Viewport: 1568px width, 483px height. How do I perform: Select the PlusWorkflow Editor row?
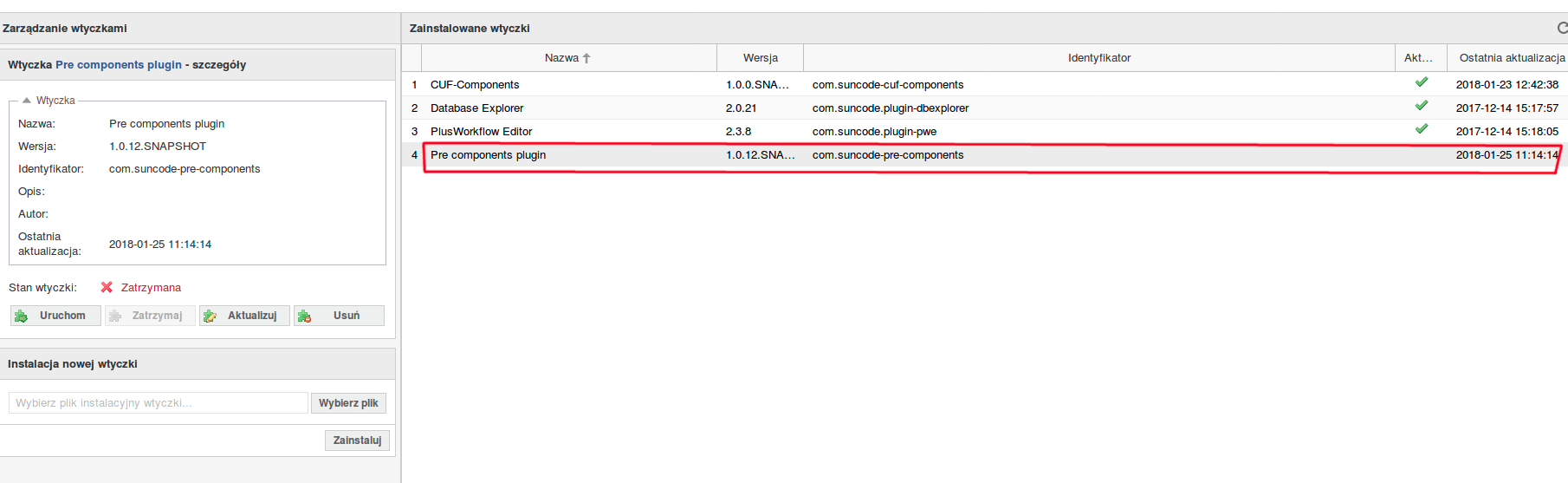[985, 131]
